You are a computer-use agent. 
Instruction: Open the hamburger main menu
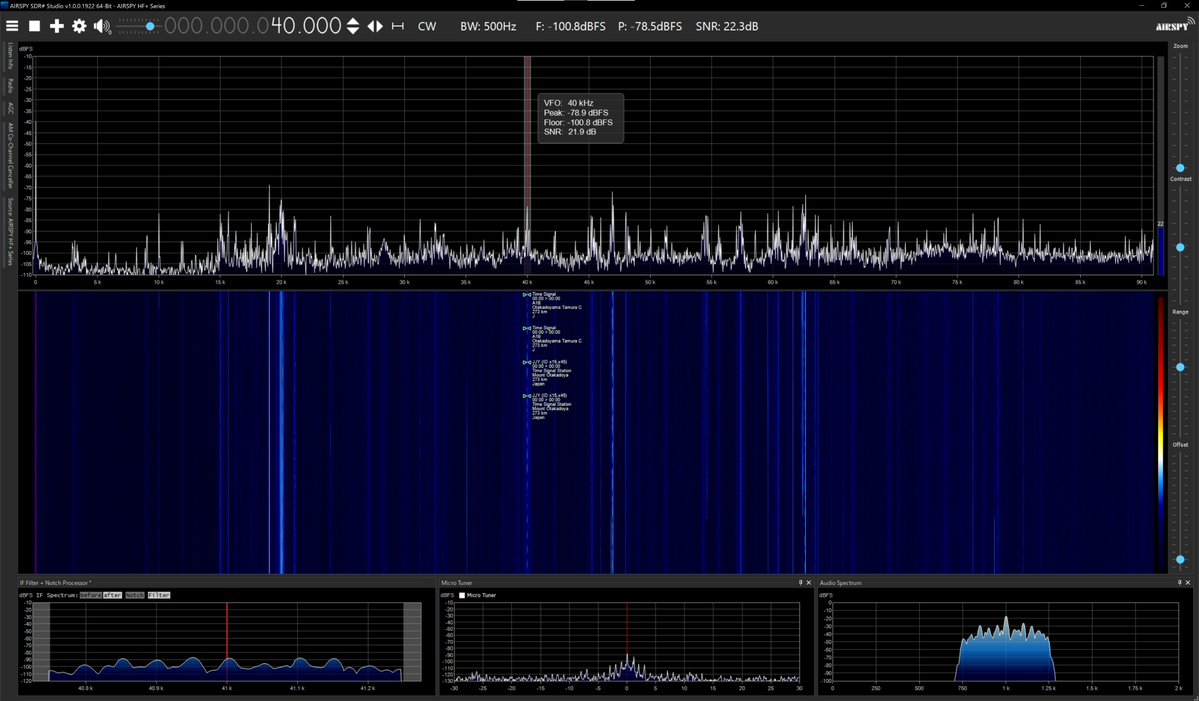tap(12, 26)
